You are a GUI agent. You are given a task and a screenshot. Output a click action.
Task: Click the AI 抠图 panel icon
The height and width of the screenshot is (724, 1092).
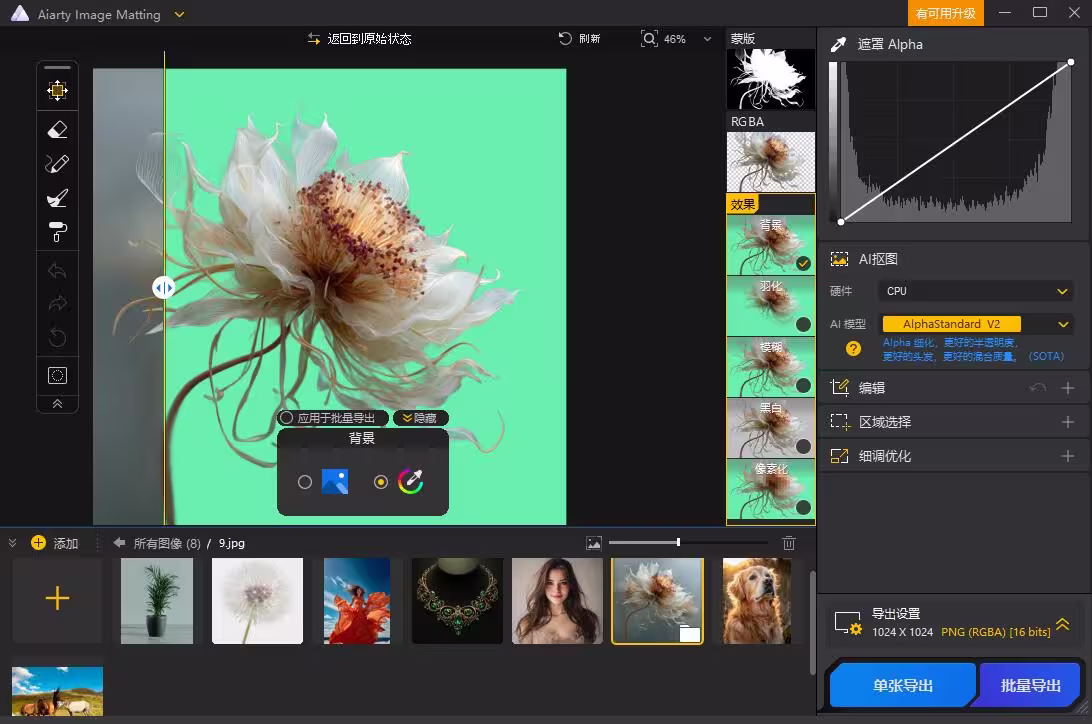(x=840, y=258)
